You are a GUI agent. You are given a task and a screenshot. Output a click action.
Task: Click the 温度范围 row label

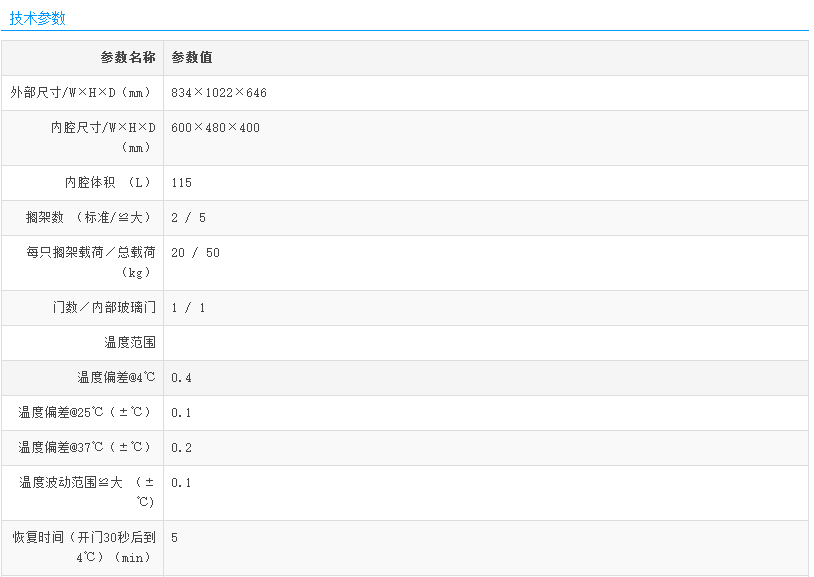click(130, 343)
